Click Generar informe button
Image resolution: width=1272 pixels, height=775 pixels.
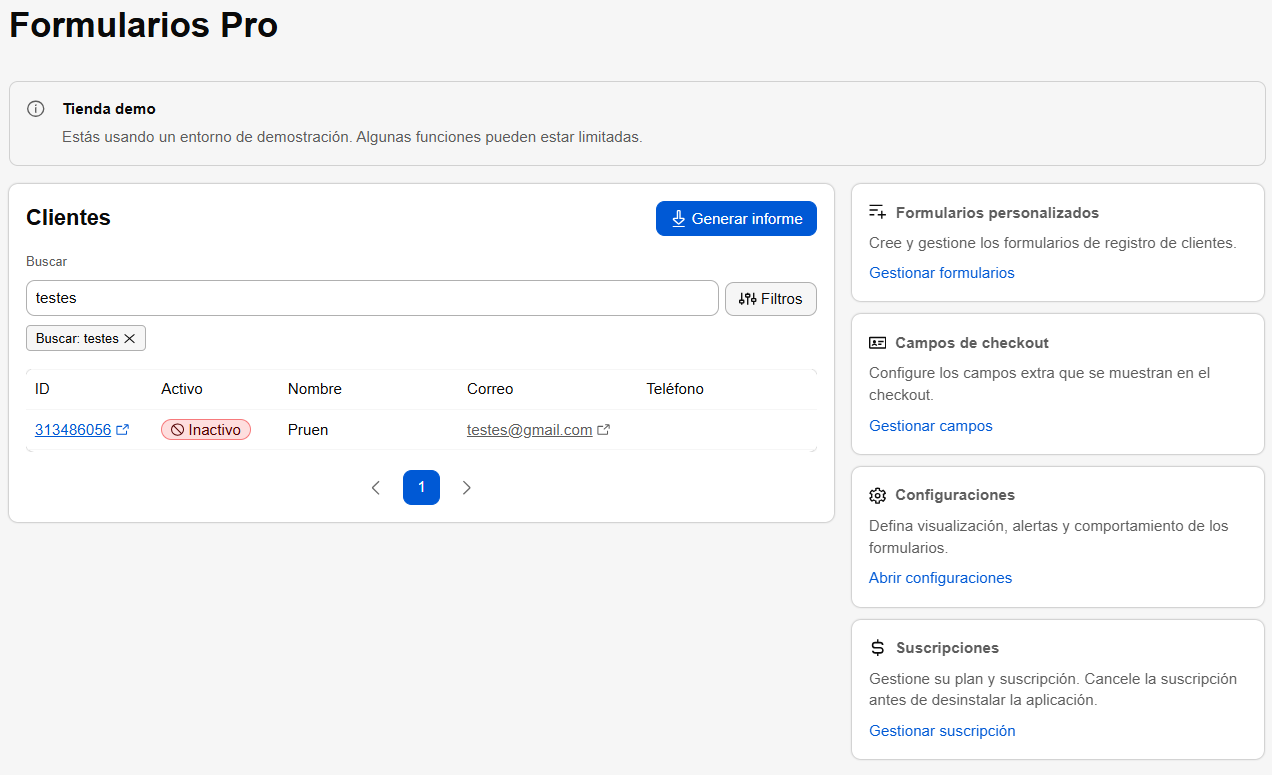736,219
